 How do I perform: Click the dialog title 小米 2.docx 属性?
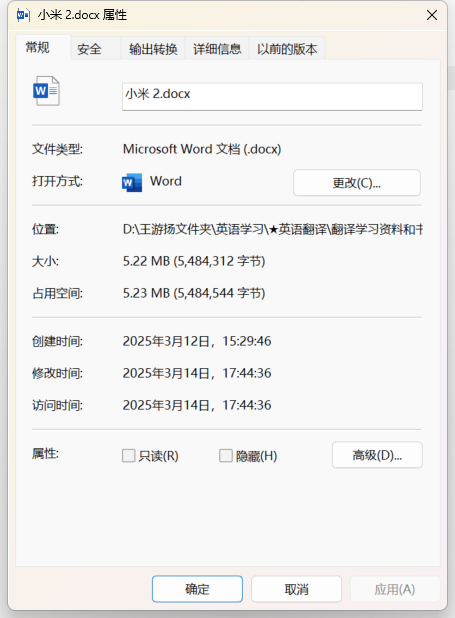tap(82, 15)
